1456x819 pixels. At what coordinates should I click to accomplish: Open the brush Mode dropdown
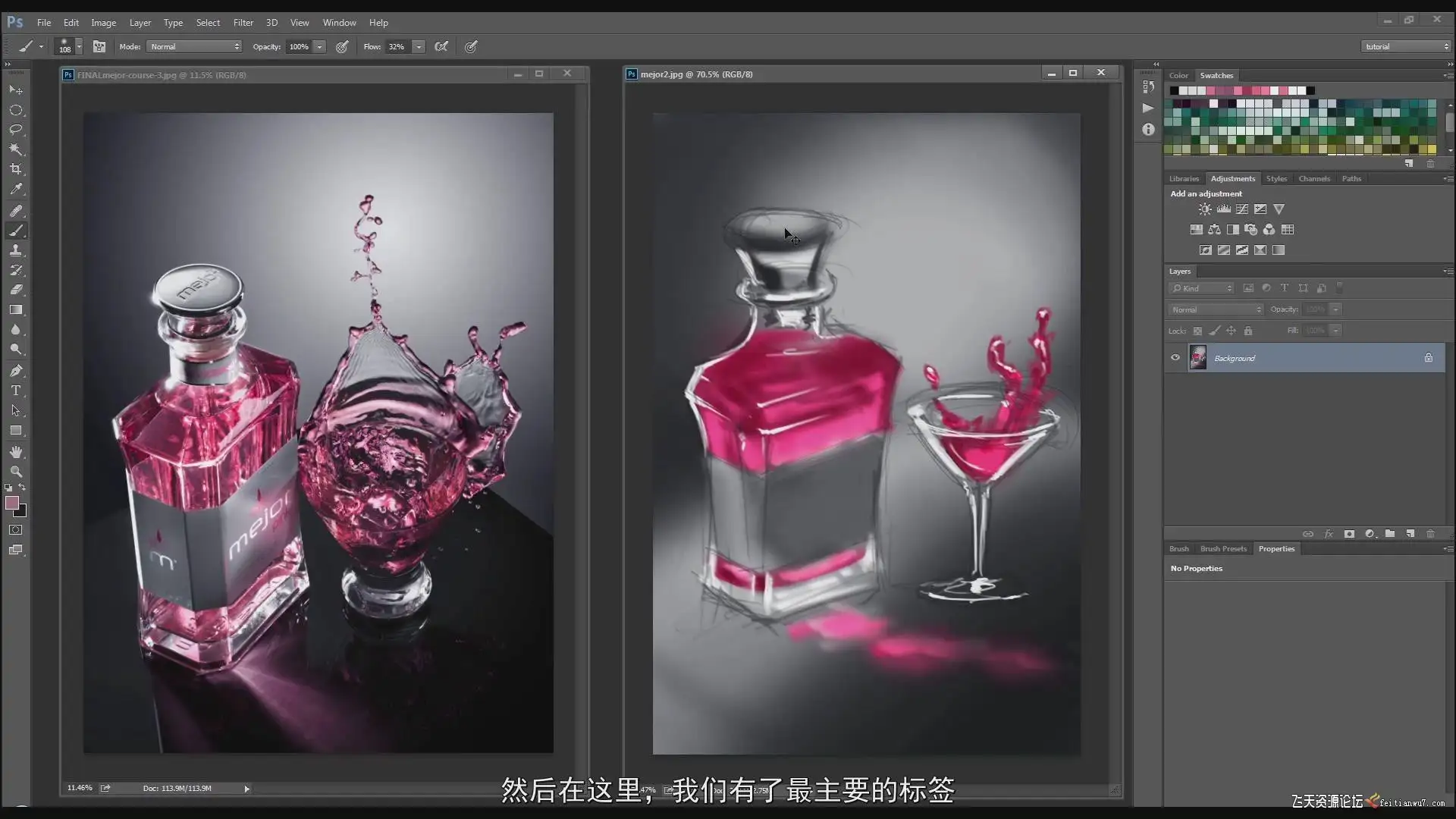pyautogui.click(x=194, y=47)
